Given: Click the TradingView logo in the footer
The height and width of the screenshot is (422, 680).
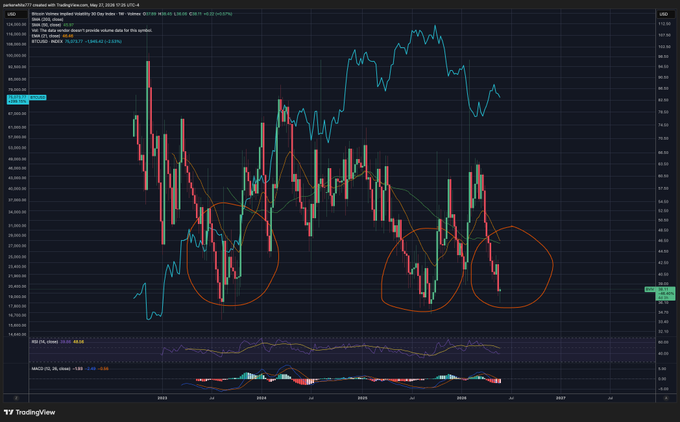Looking at the screenshot, I should (x=29, y=412).
